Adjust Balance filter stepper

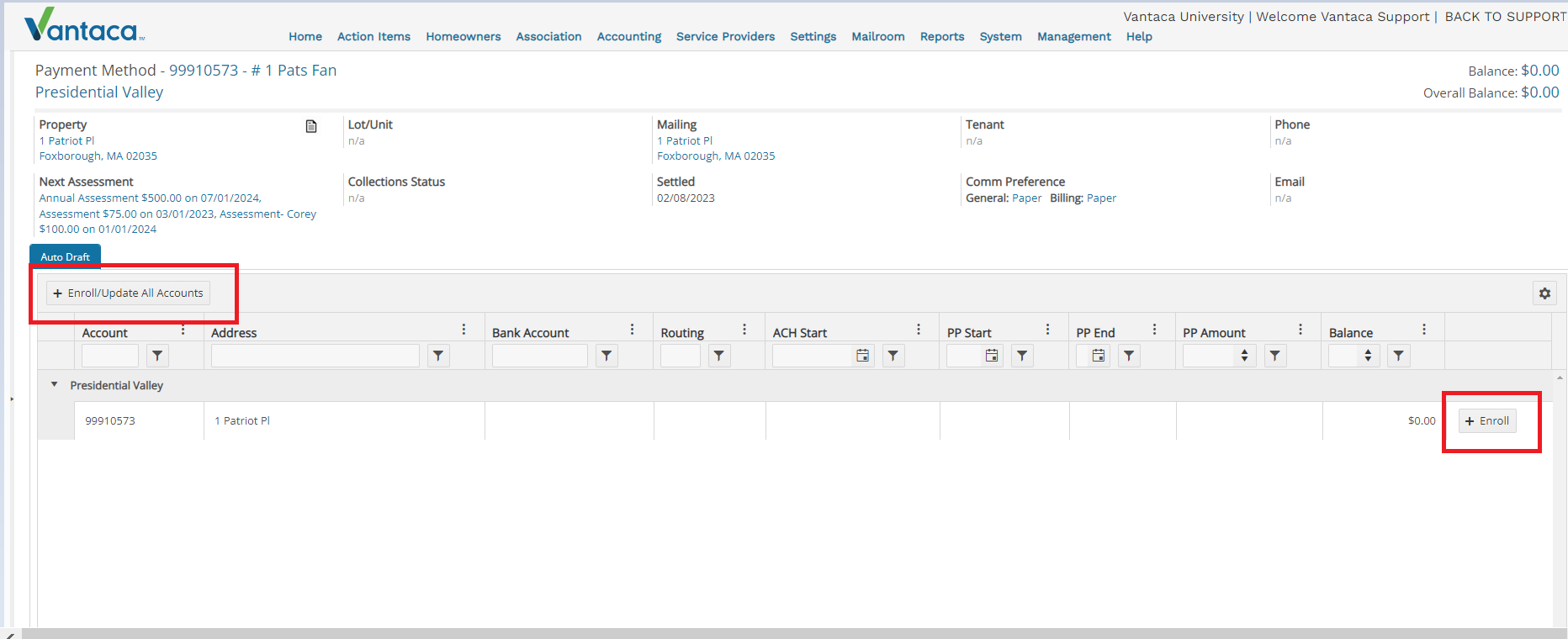(x=1368, y=356)
